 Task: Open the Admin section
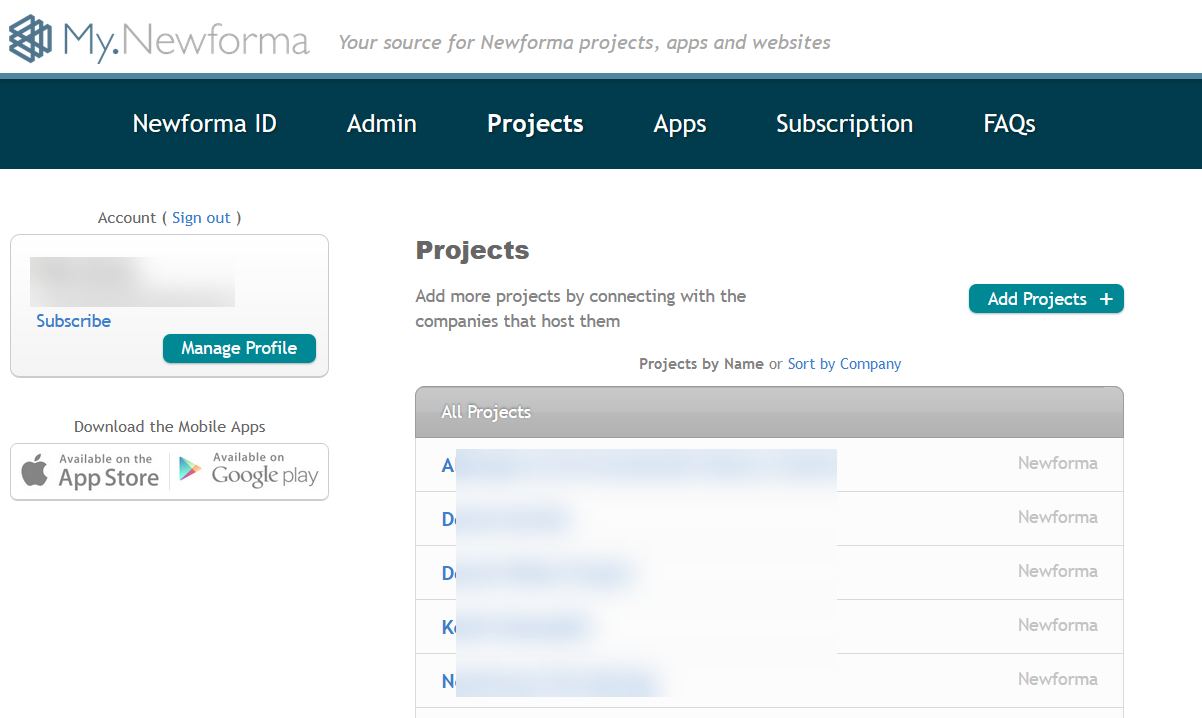[381, 123]
